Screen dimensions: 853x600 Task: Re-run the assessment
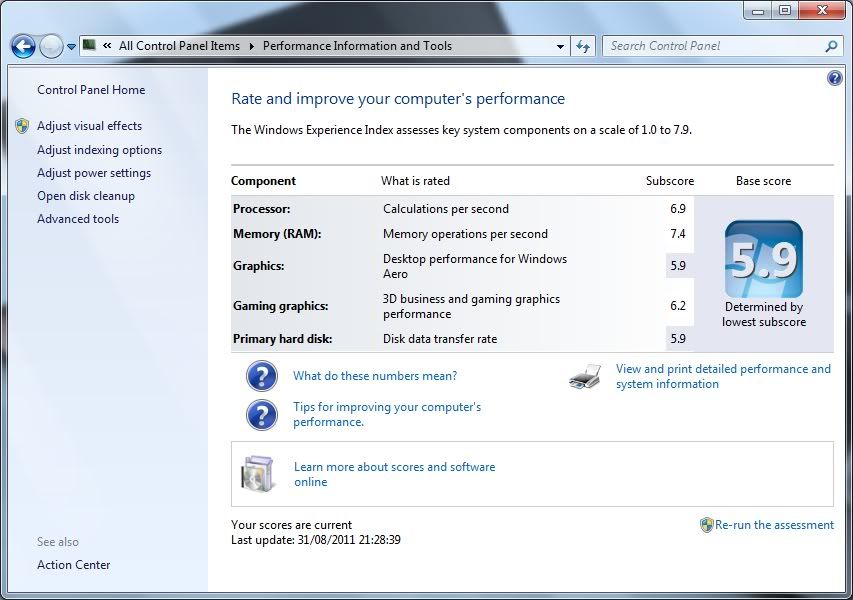tap(774, 525)
